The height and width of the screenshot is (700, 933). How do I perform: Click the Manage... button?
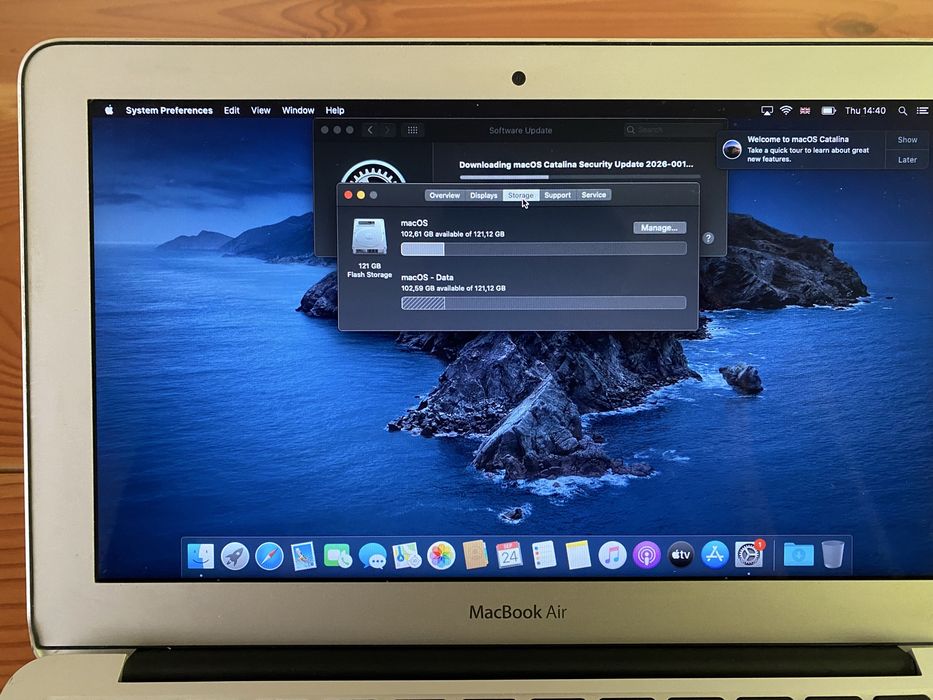coord(659,227)
